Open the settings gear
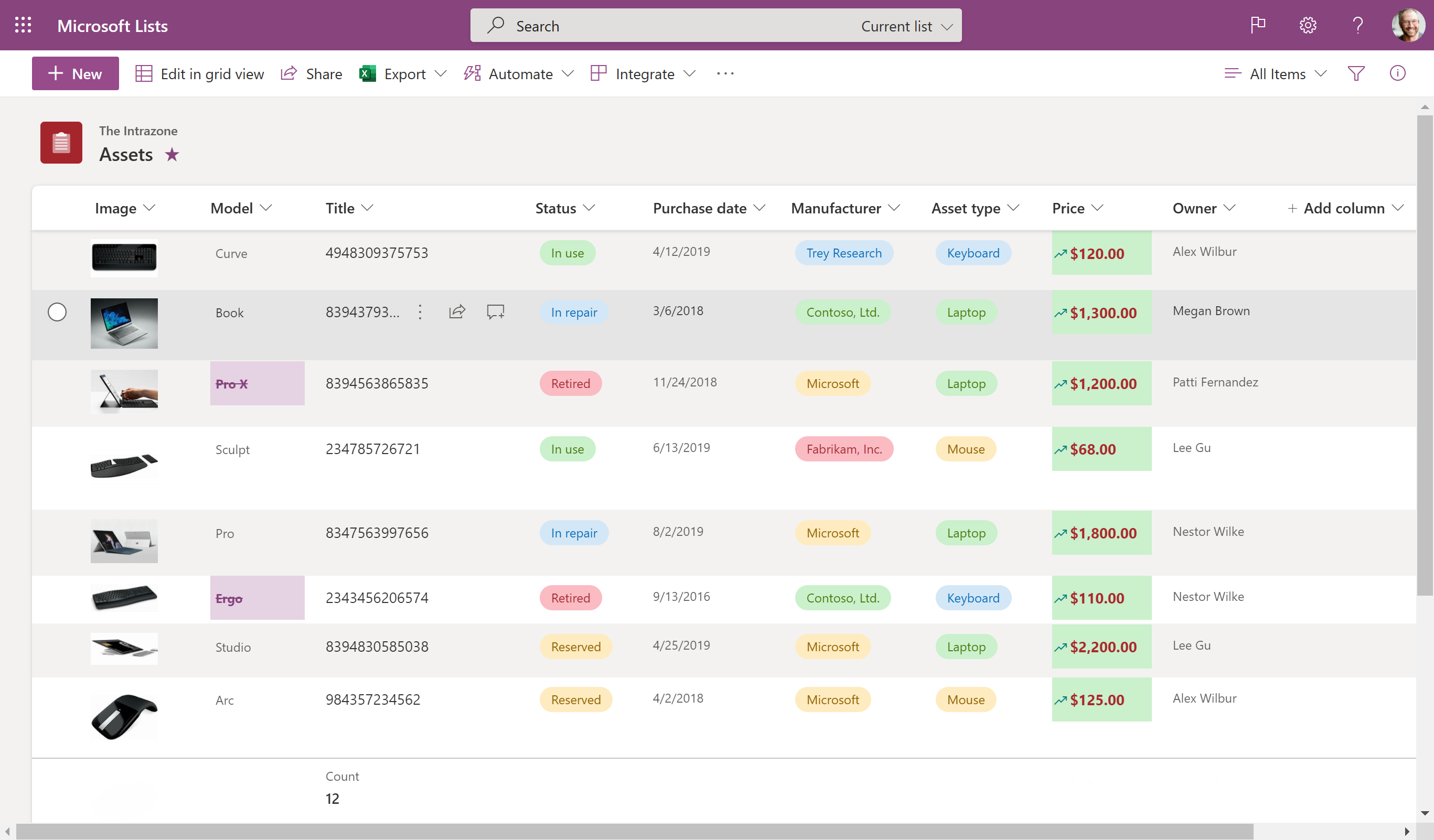Viewport: 1434px width, 840px height. (1307, 25)
